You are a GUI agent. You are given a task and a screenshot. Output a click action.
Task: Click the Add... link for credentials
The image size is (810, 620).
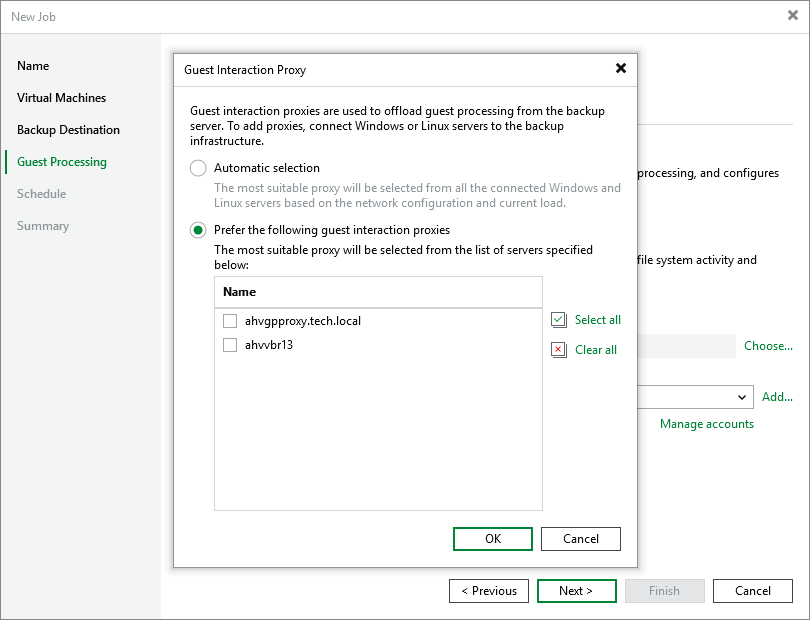(x=777, y=397)
